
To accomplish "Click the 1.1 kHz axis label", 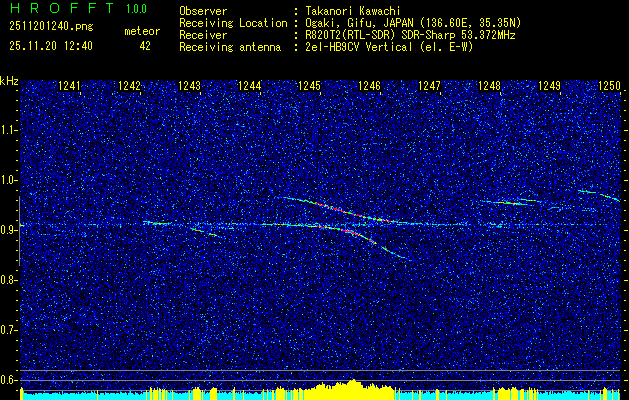I will tap(8, 130).
